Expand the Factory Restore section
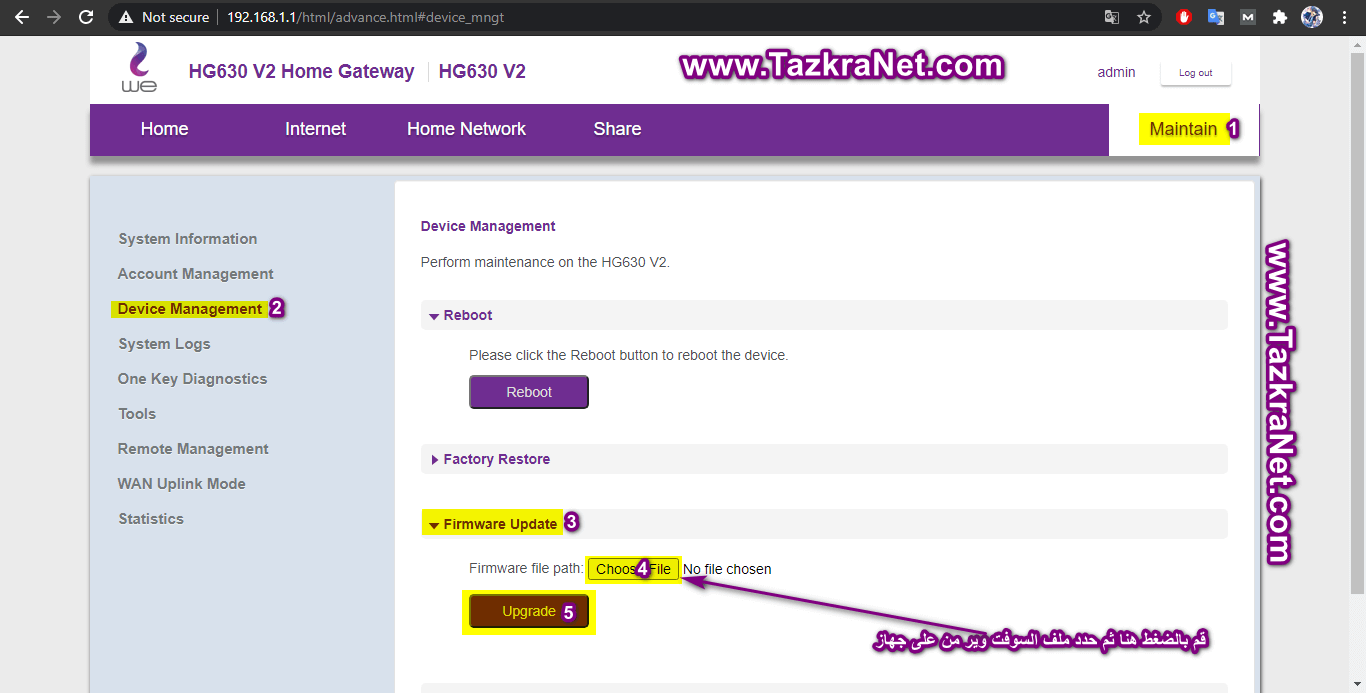1366x693 pixels. 496,459
